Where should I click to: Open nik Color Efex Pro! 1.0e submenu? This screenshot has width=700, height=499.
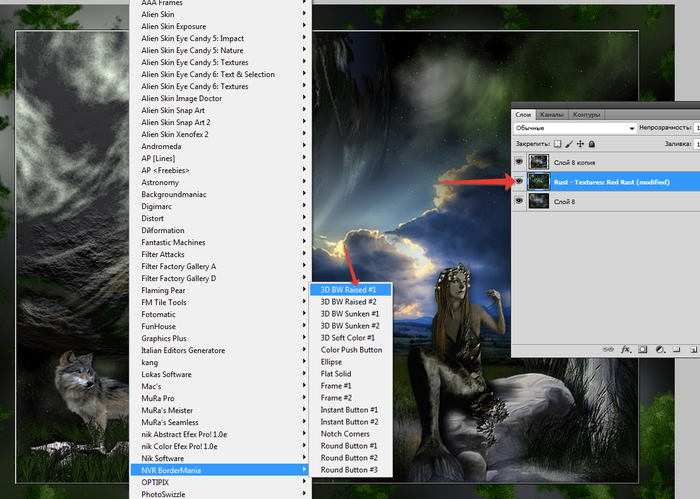[220, 446]
